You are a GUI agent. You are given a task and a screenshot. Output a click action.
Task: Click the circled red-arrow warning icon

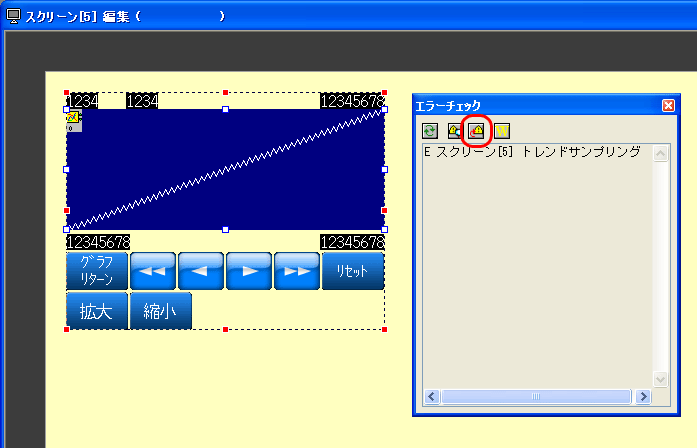point(477,130)
